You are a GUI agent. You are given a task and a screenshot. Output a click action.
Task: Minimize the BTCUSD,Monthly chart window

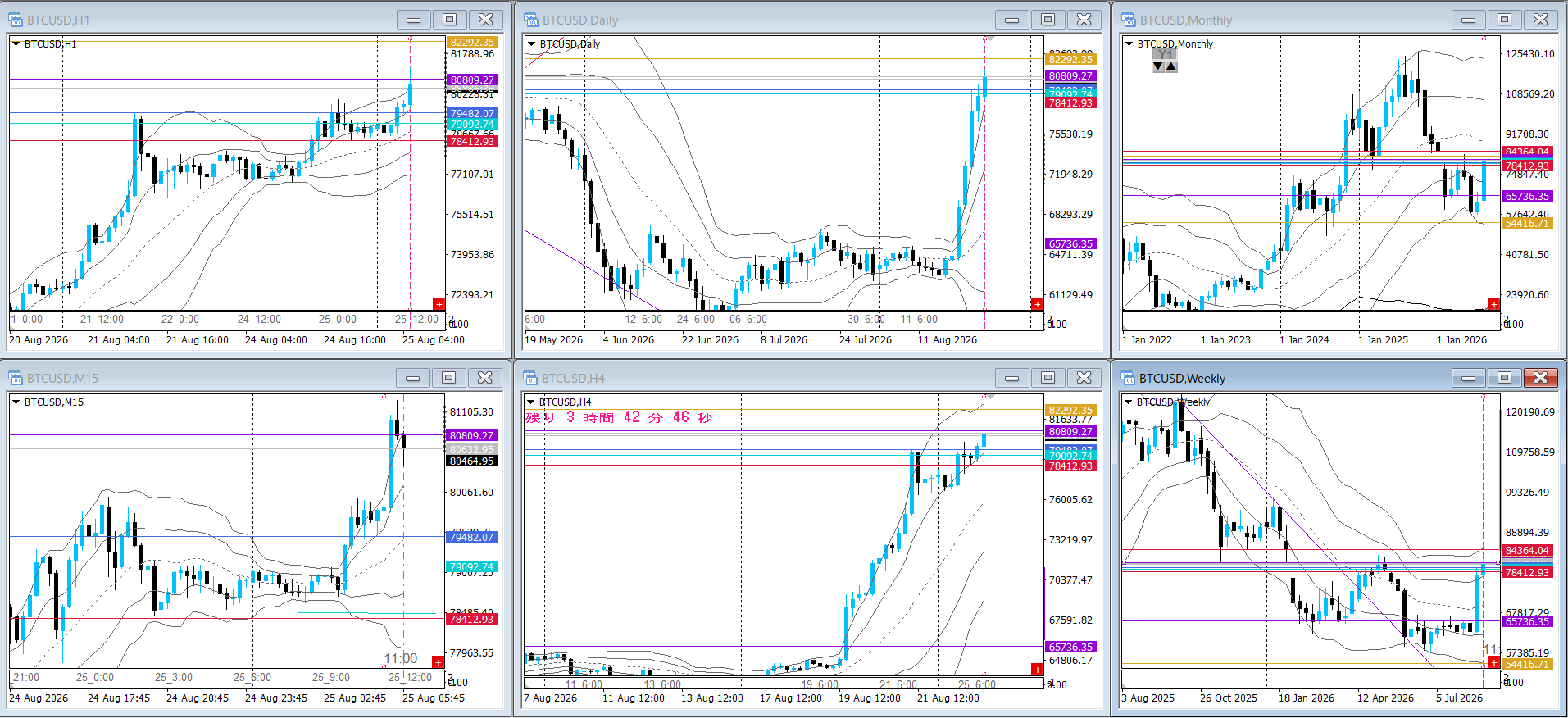tap(1468, 20)
